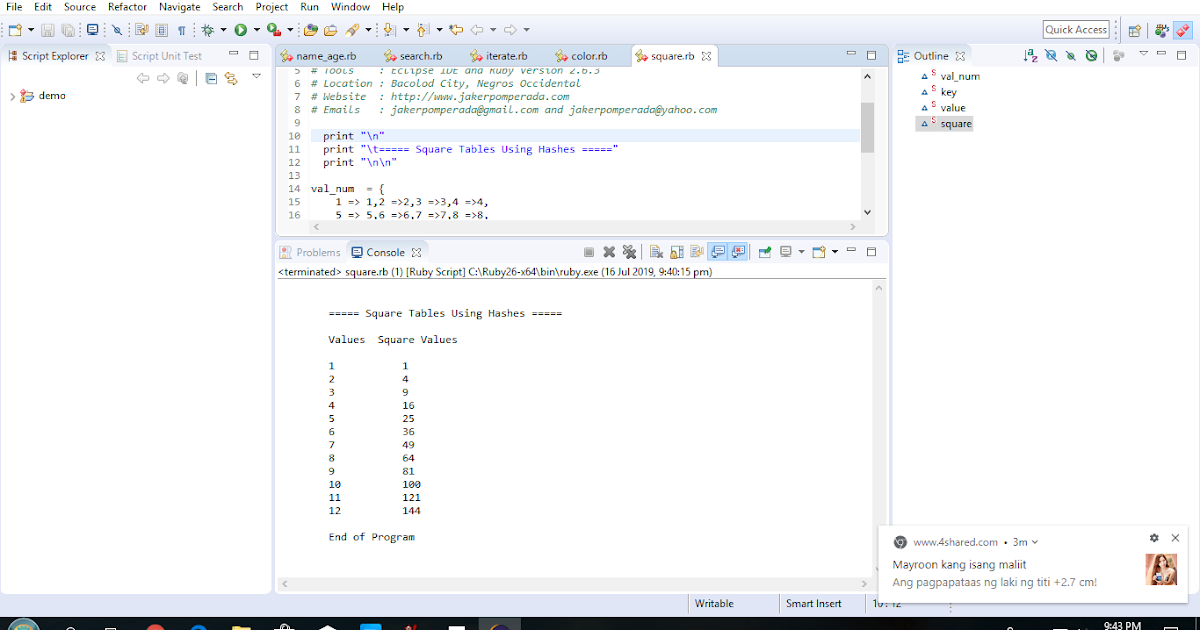This screenshot has height=630, width=1200.
Task: Click the Terminate square icon in Console toolbar
Action: [x=588, y=252]
